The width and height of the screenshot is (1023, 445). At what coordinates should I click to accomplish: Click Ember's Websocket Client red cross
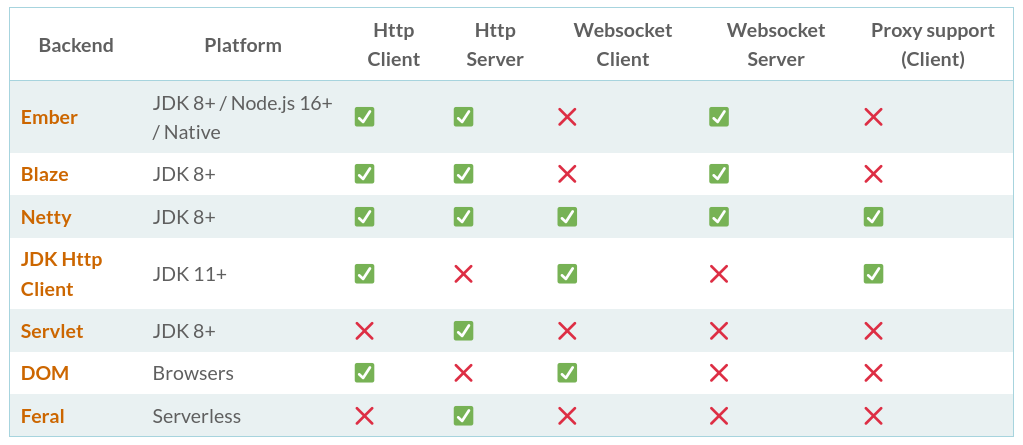point(567,117)
